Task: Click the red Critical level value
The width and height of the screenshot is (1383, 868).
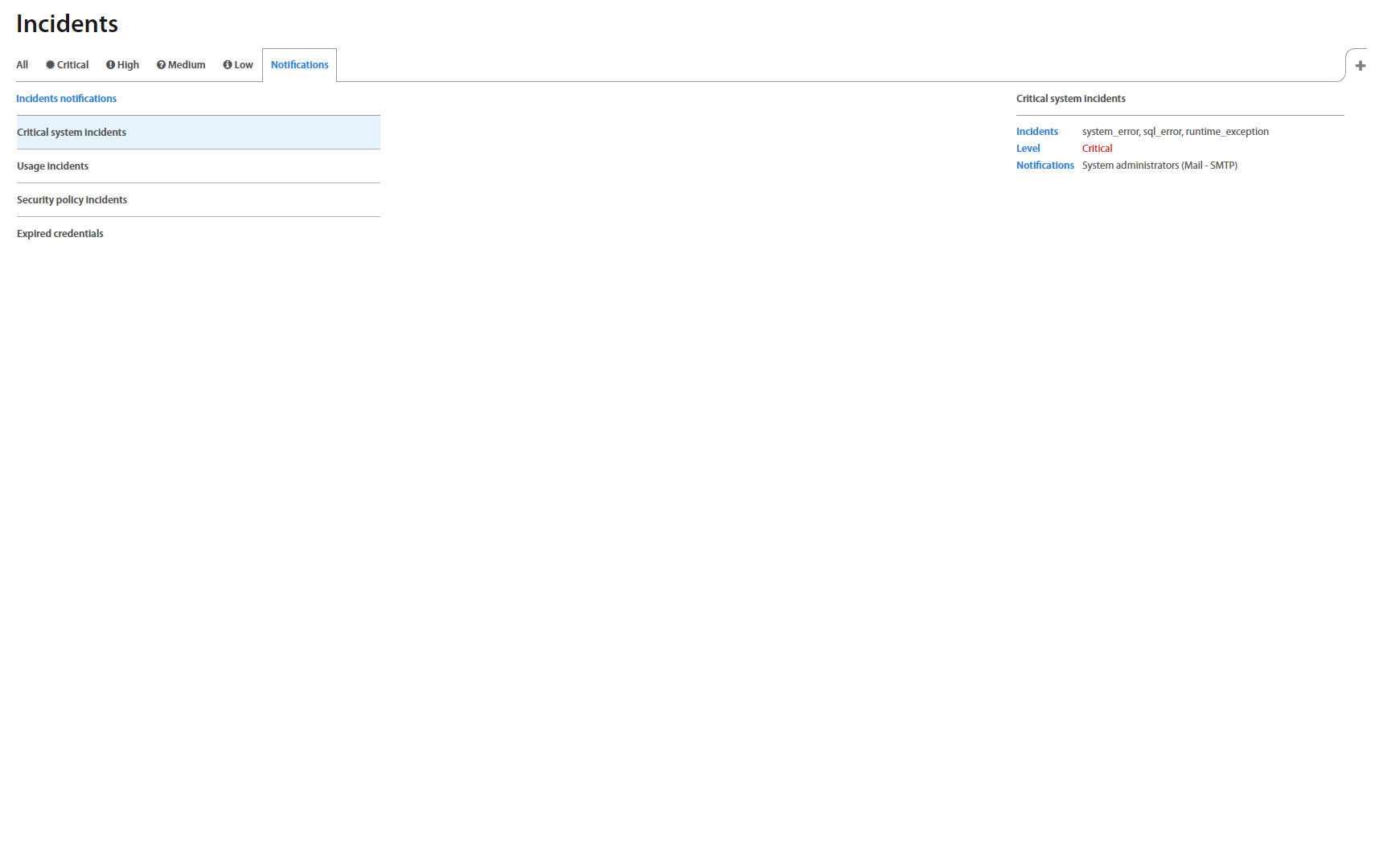Action: [1097, 149]
